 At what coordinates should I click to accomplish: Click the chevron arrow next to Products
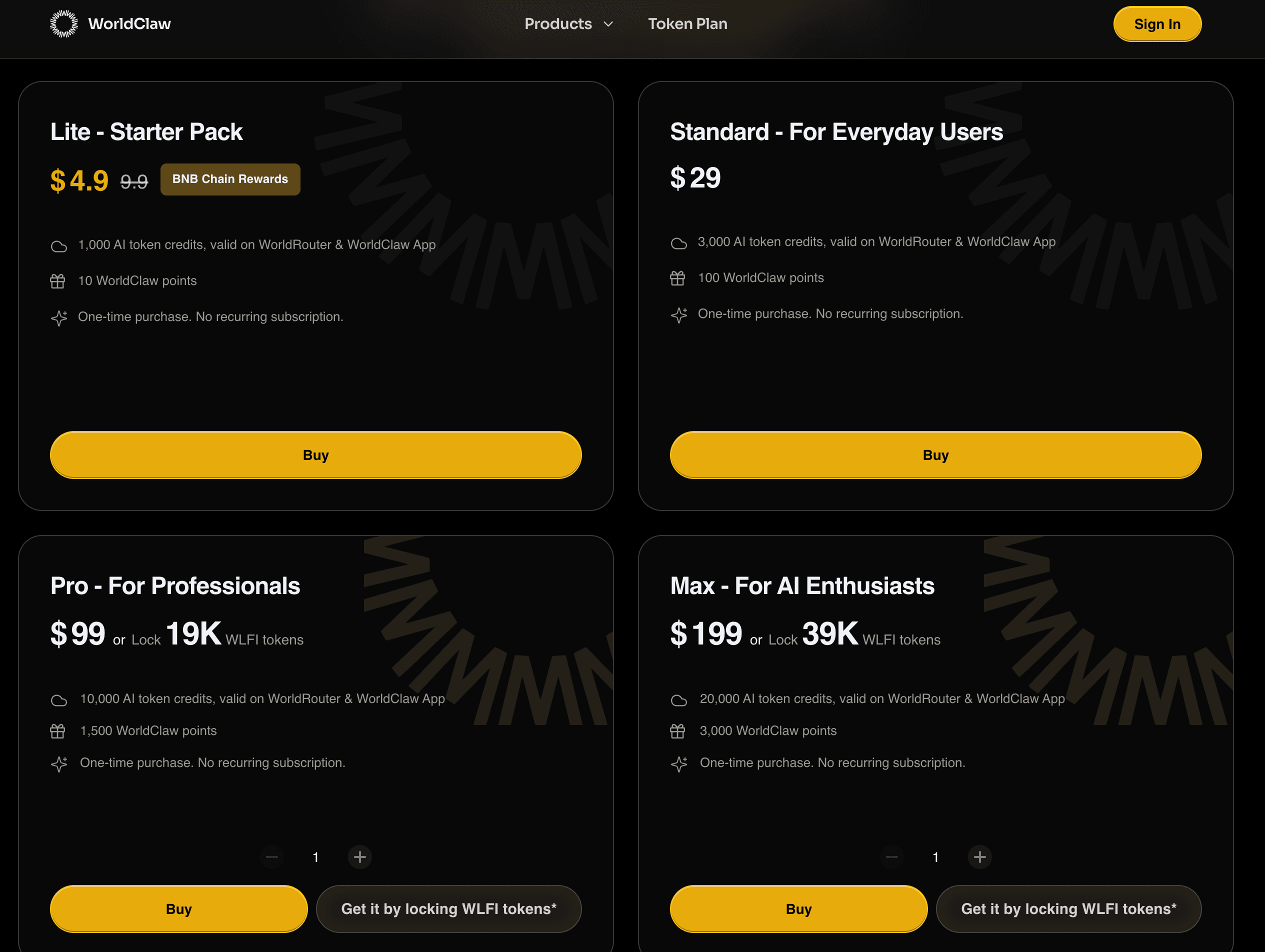pos(608,24)
